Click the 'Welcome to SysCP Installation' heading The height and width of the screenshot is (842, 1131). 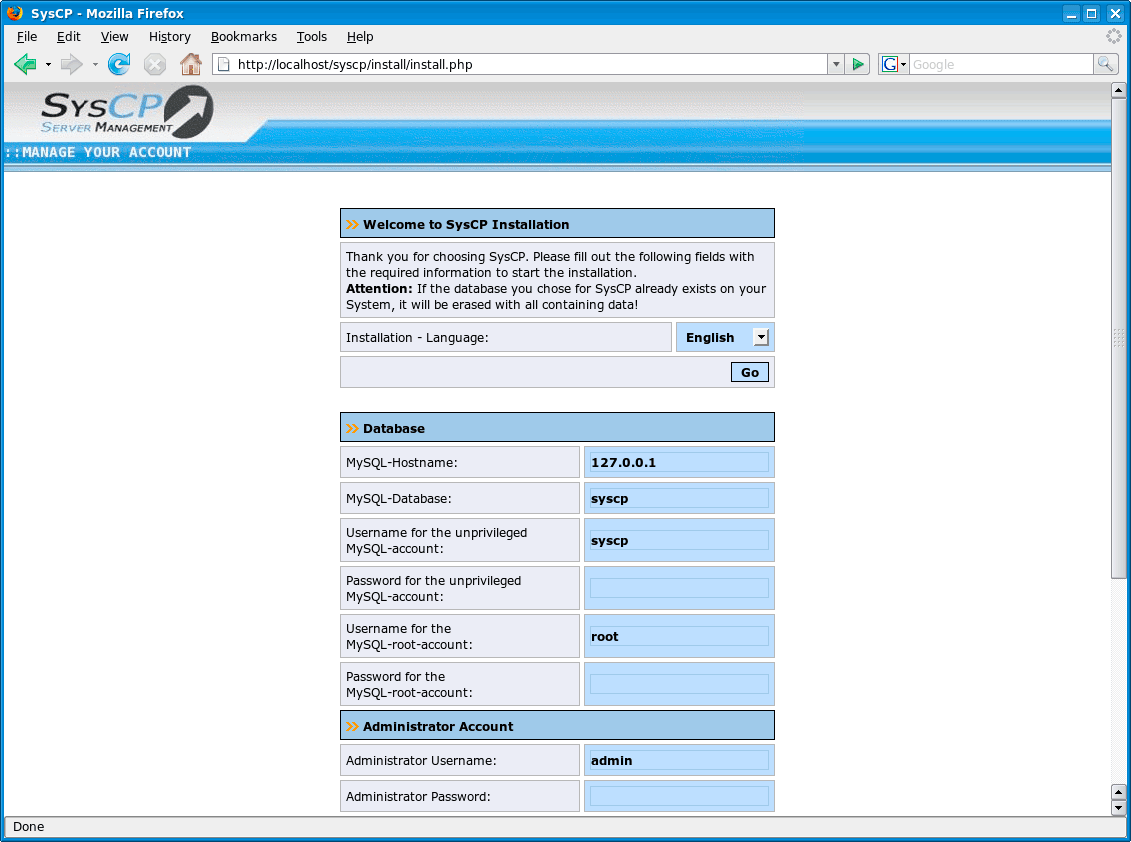click(x=466, y=224)
